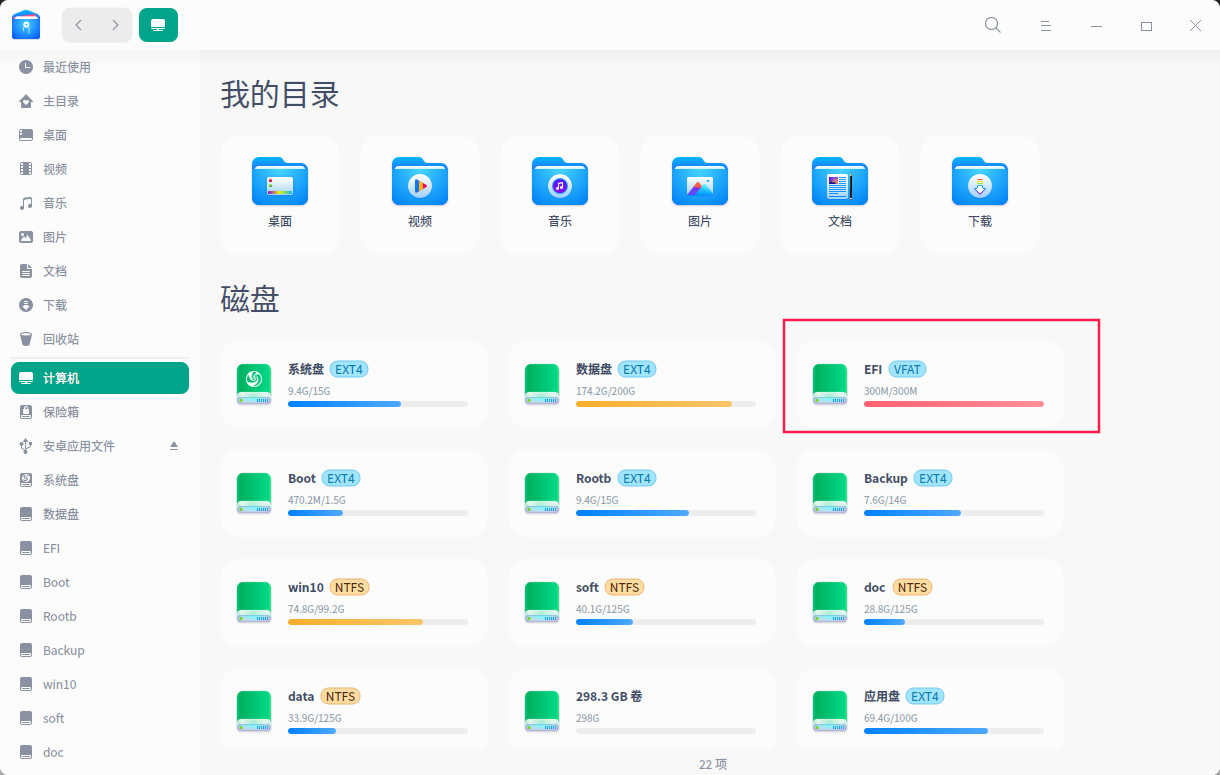Click the Rootb disk drive icon

pyautogui.click(x=542, y=494)
